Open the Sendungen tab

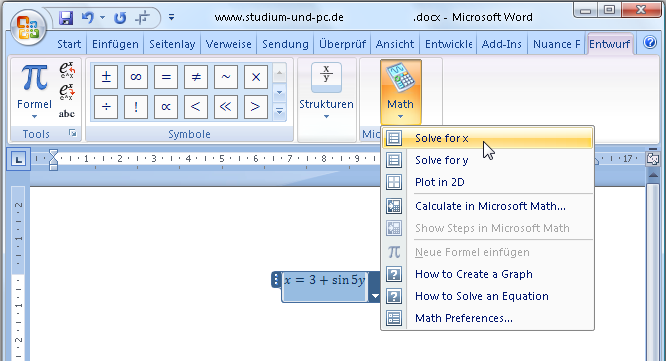pos(285,44)
